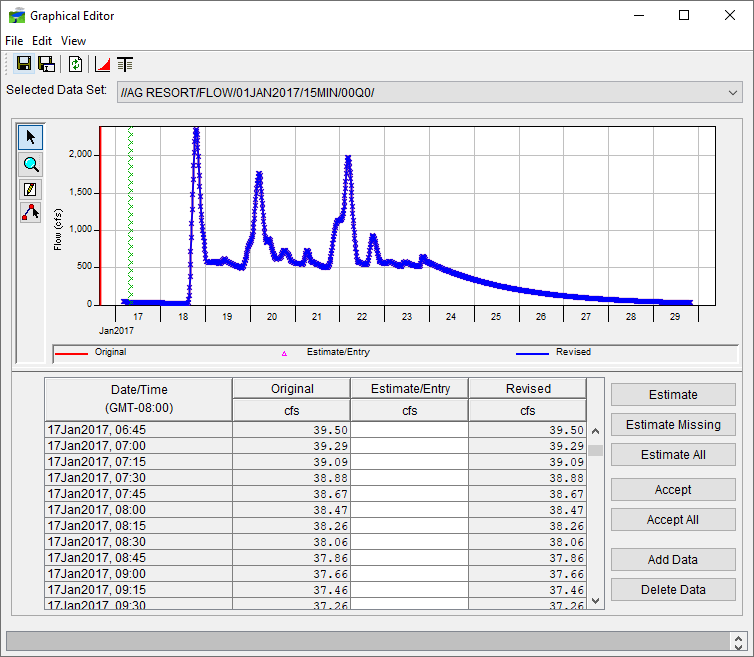Click the peak of the day 22 hydrograph
This screenshot has height=657, width=754.
348,157
